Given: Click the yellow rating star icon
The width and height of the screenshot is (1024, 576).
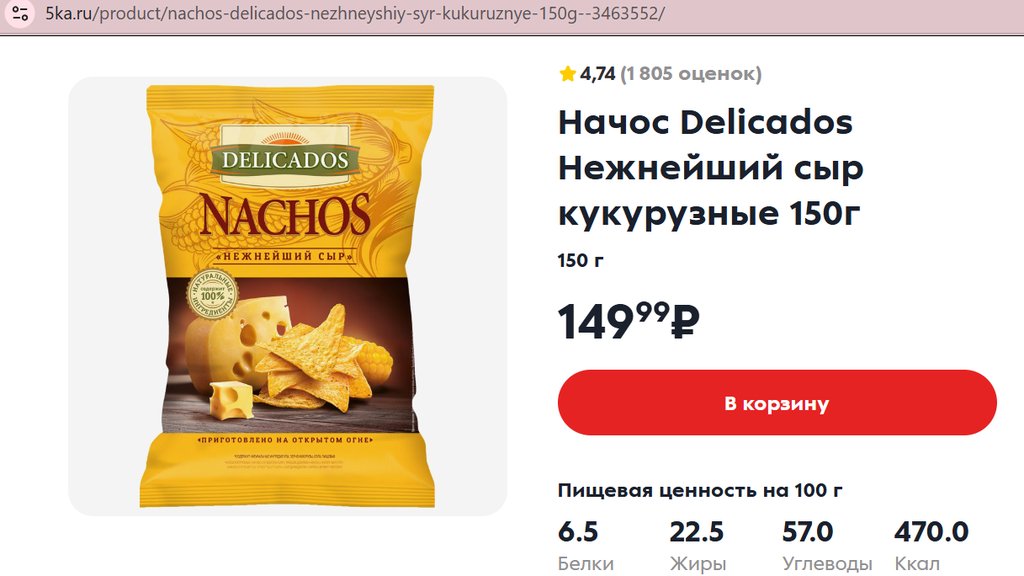Looking at the screenshot, I should pos(567,74).
